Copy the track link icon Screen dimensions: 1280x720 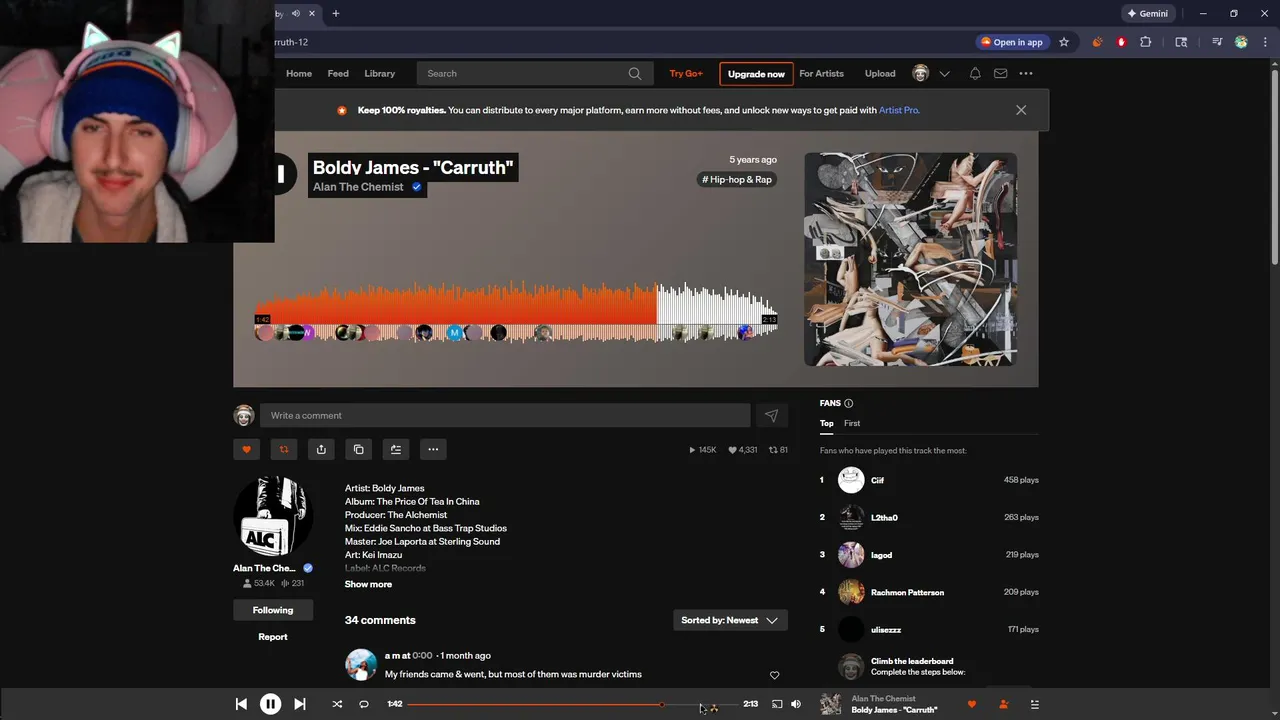click(358, 449)
